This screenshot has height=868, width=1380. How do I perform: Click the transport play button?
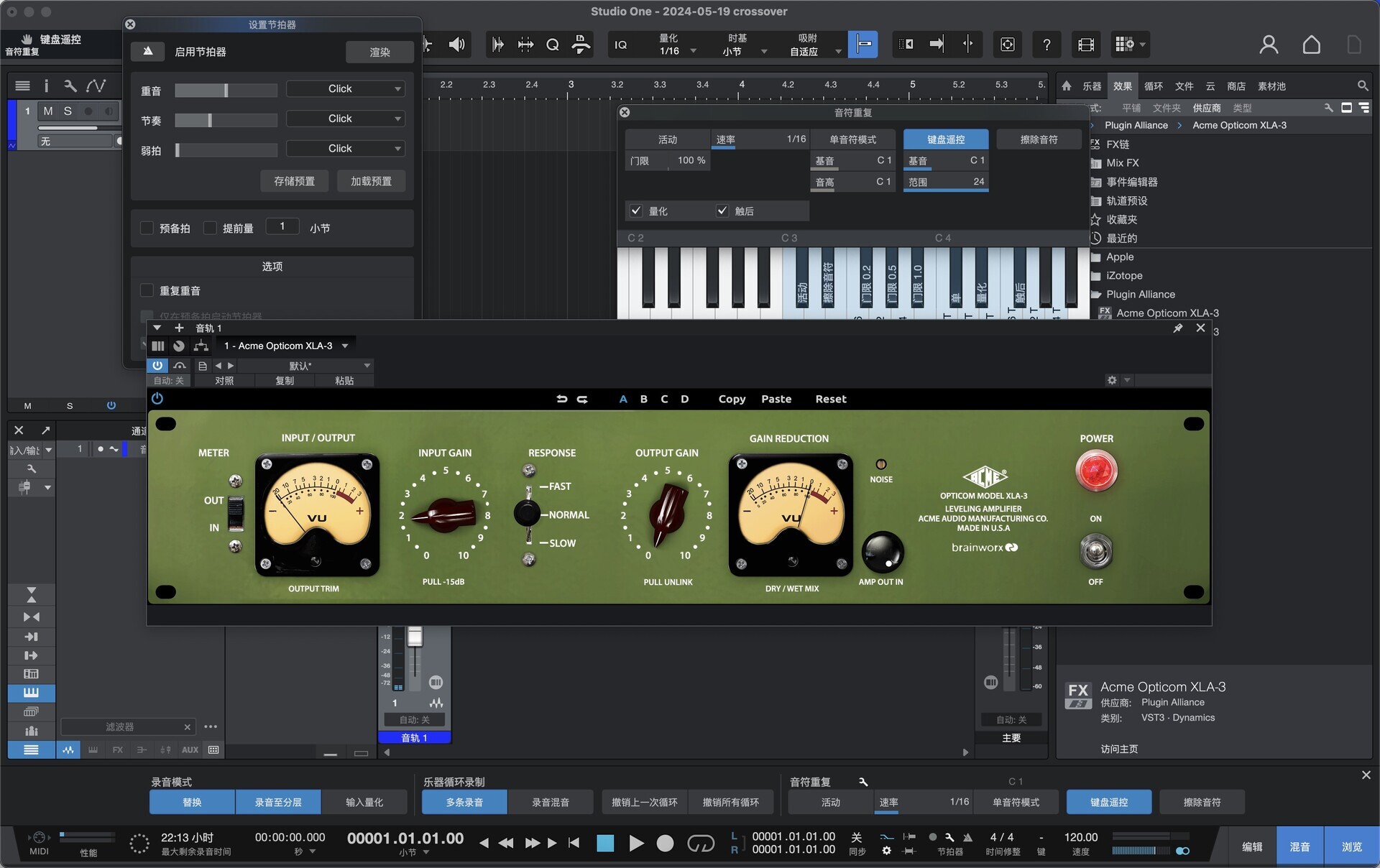click(636, 843)
